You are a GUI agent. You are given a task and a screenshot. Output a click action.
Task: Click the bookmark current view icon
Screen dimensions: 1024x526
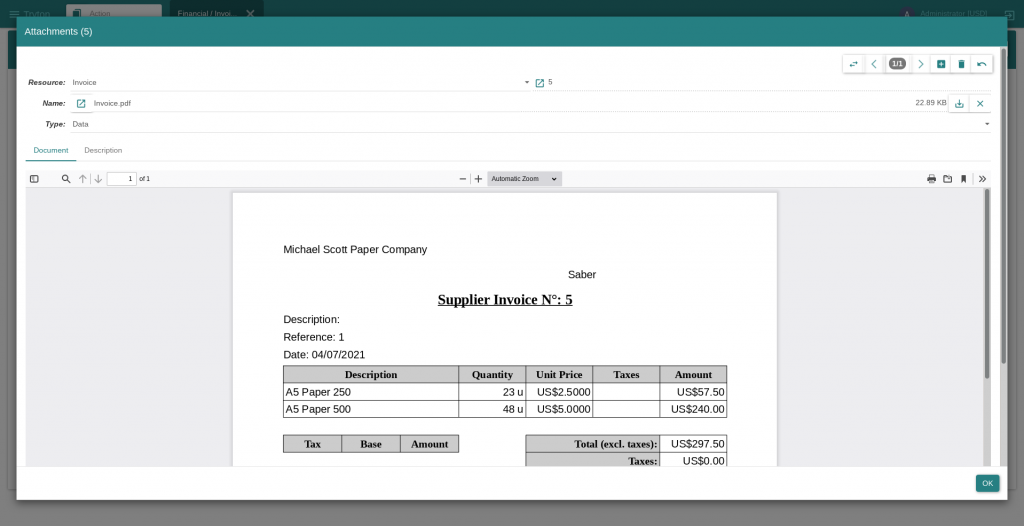pyautogui.click(x=963, y=179)
